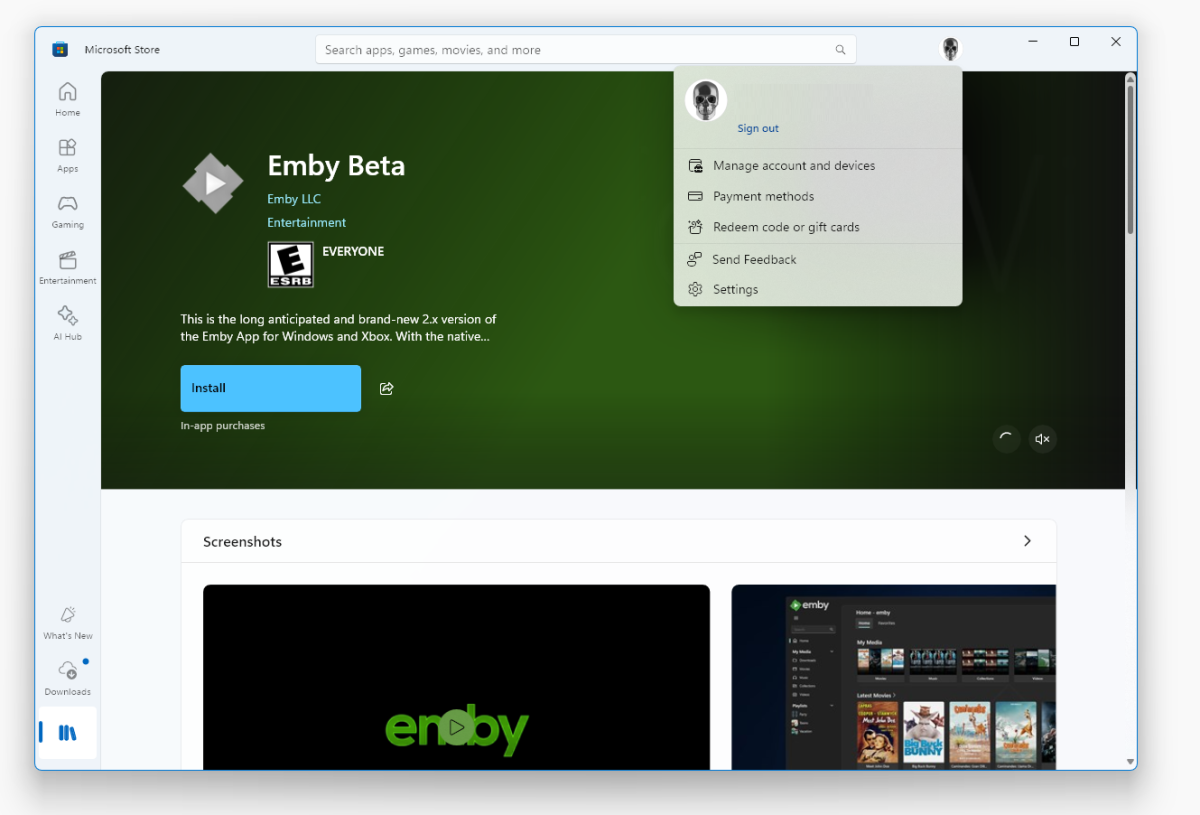Open the Library icon in sidebar
This screenshot has width=1200, height=815.
(x=67, y=733)
